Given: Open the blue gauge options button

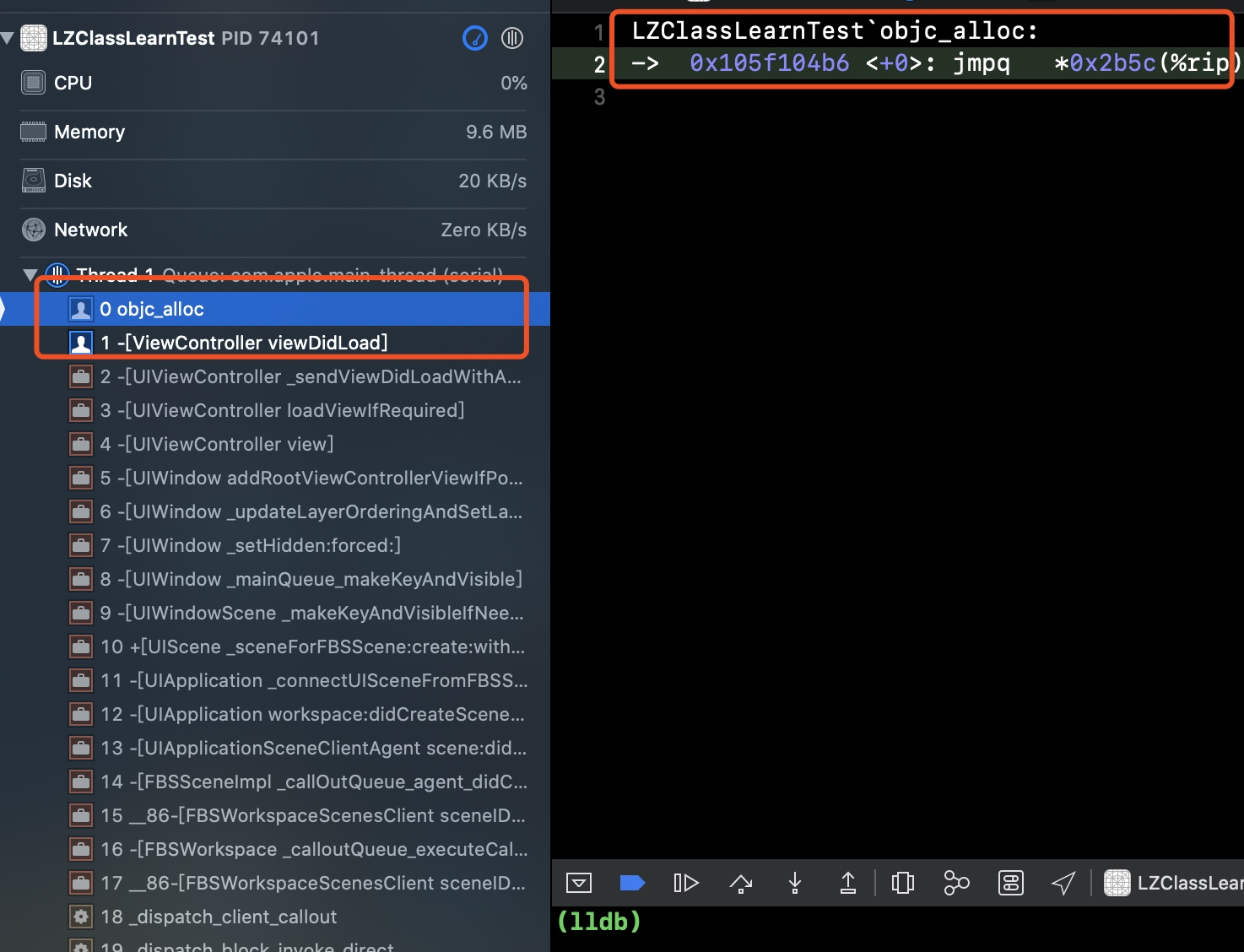Looking at the screenshot, I should pos(475,38).
